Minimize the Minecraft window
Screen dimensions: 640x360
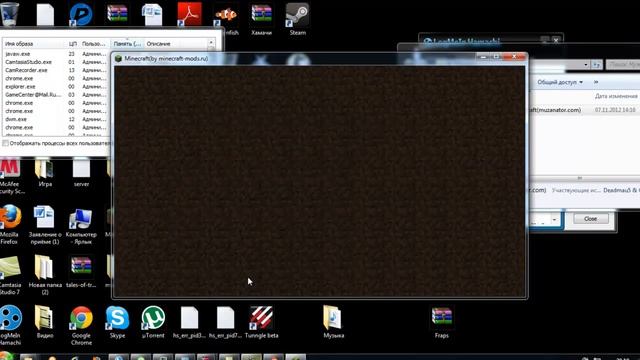tap(483, 57)
